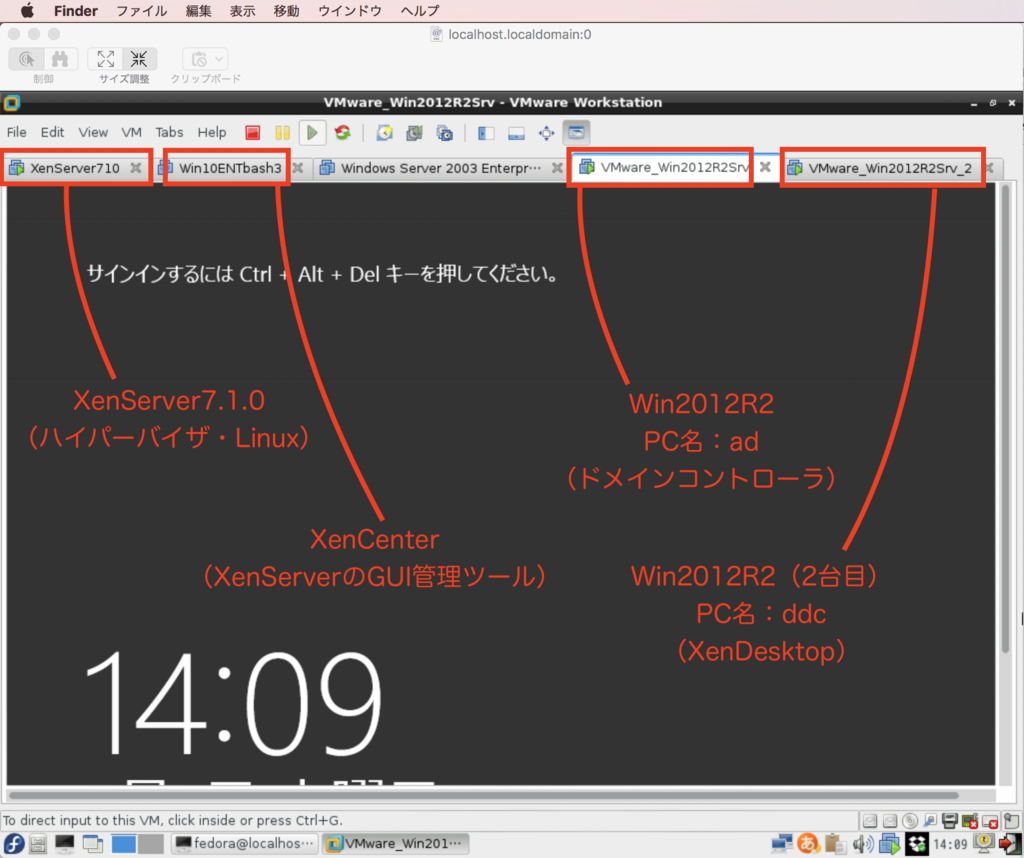Open the 移動 menu in the macOS bar

[286, 10]
